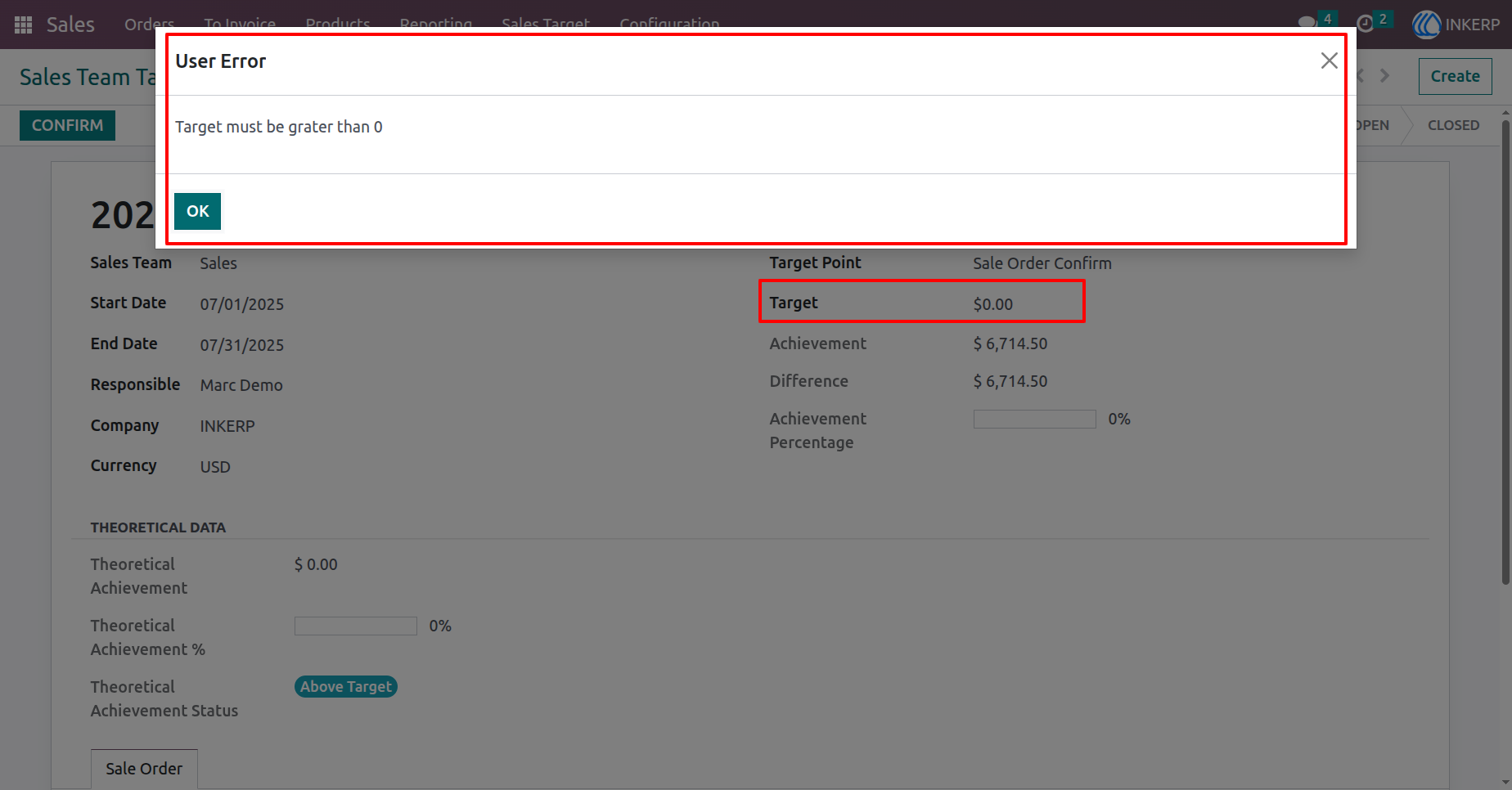Screen dimensions: 1512x790
Task: Click the Sales Team Target breadcrumb
Action: pos(88,77)
